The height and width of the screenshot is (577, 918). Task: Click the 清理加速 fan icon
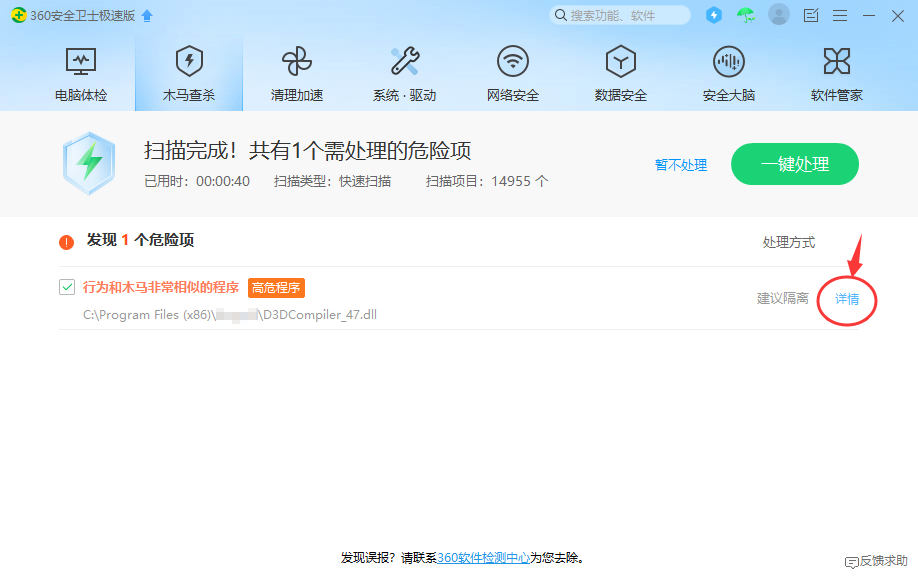click(x=297, y=62)
